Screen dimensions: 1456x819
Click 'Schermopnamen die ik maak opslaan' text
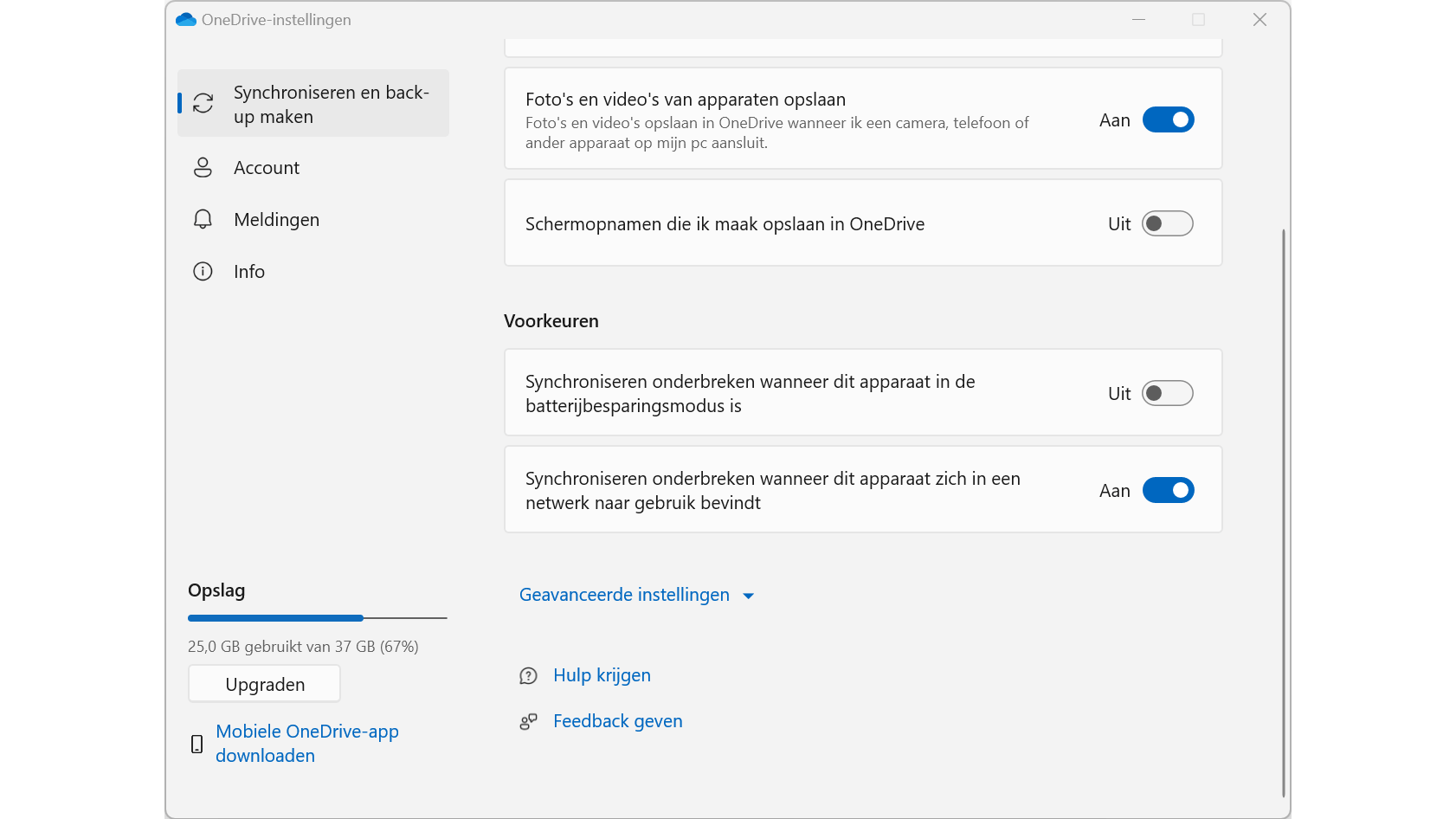point(725,224)
